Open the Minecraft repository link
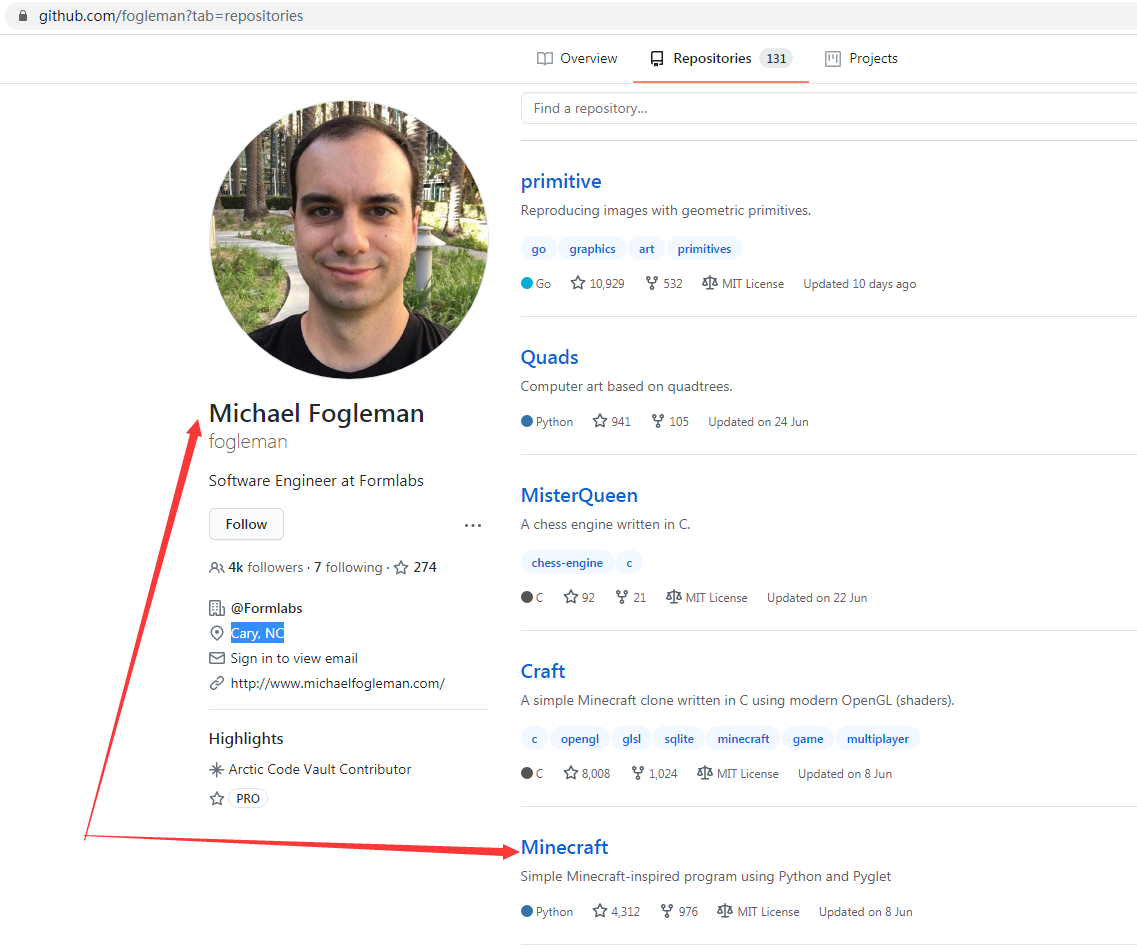This screenshot has width=1137, height=950. tap(564, 847)
